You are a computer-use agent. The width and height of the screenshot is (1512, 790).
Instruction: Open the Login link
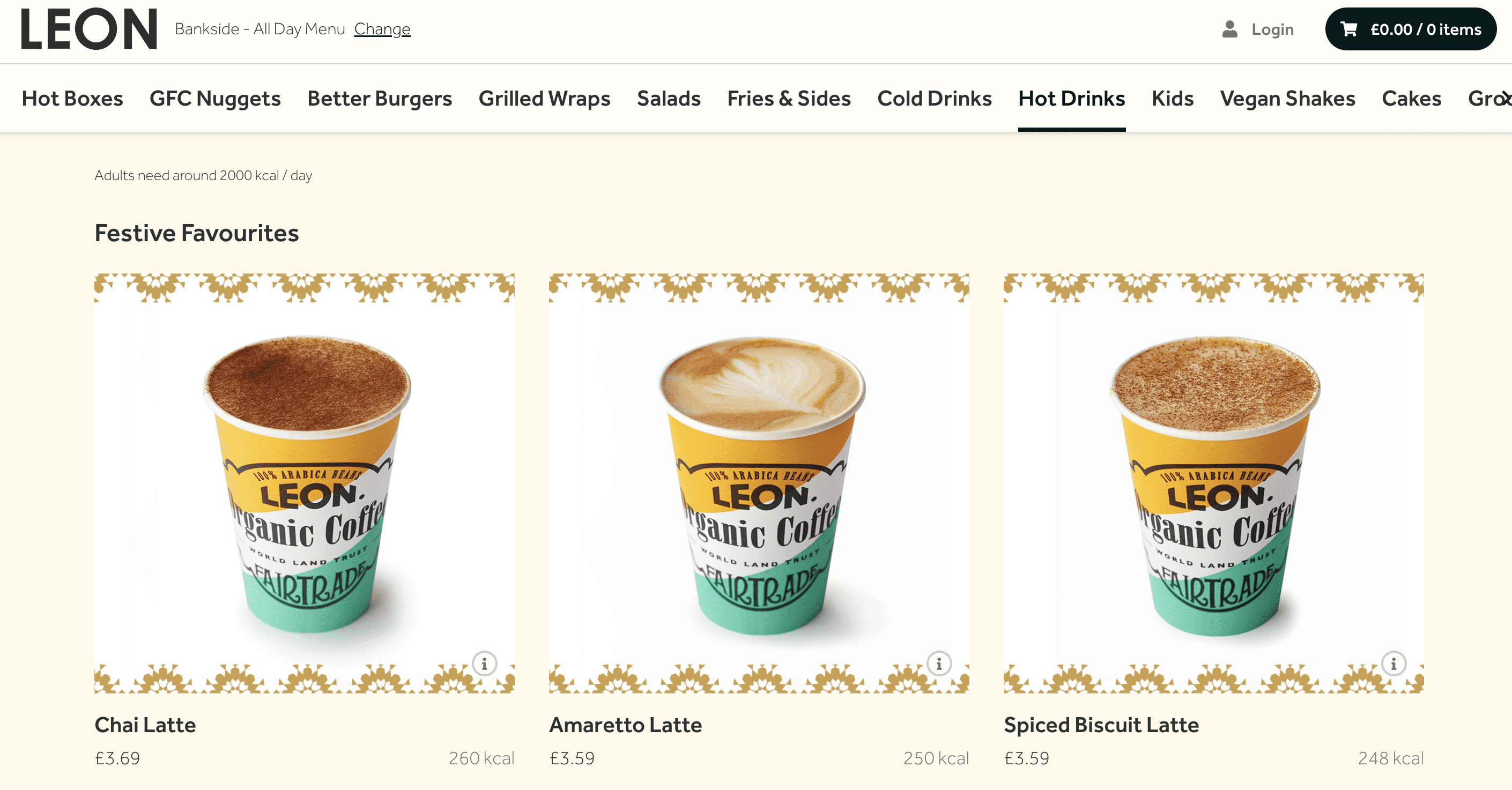[1272, 29]
